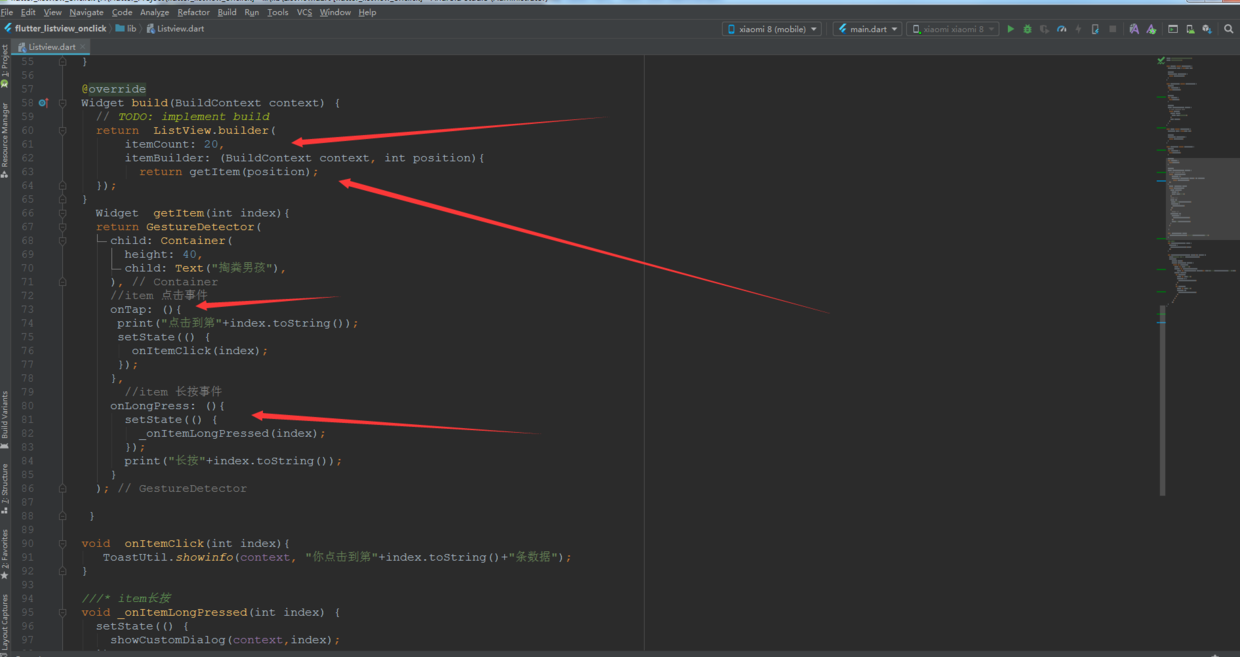
Task: Click on 'onTap:' in the code
Action: point(131,309)
